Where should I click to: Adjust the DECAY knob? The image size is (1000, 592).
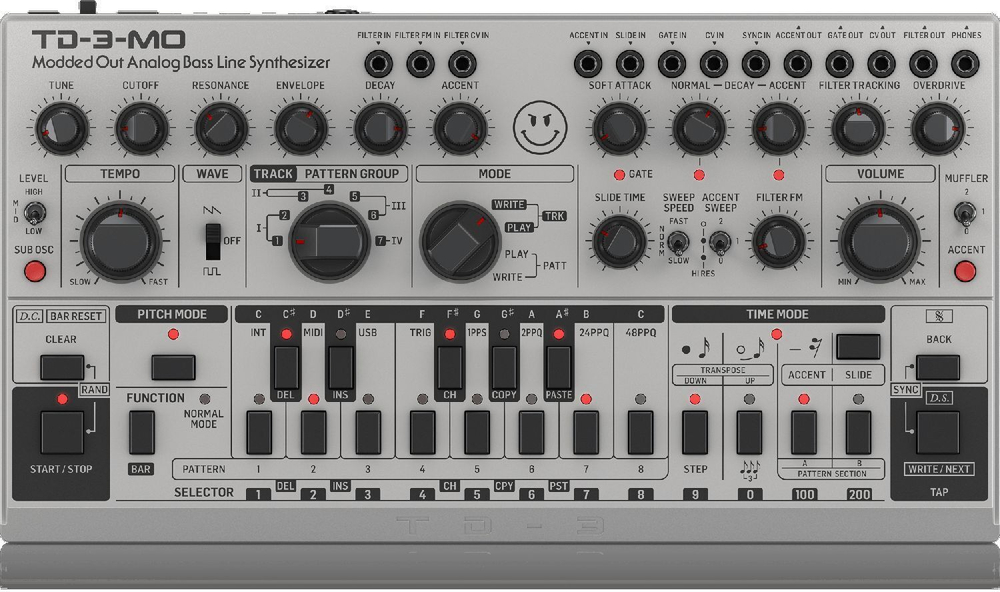click(380, 129)
